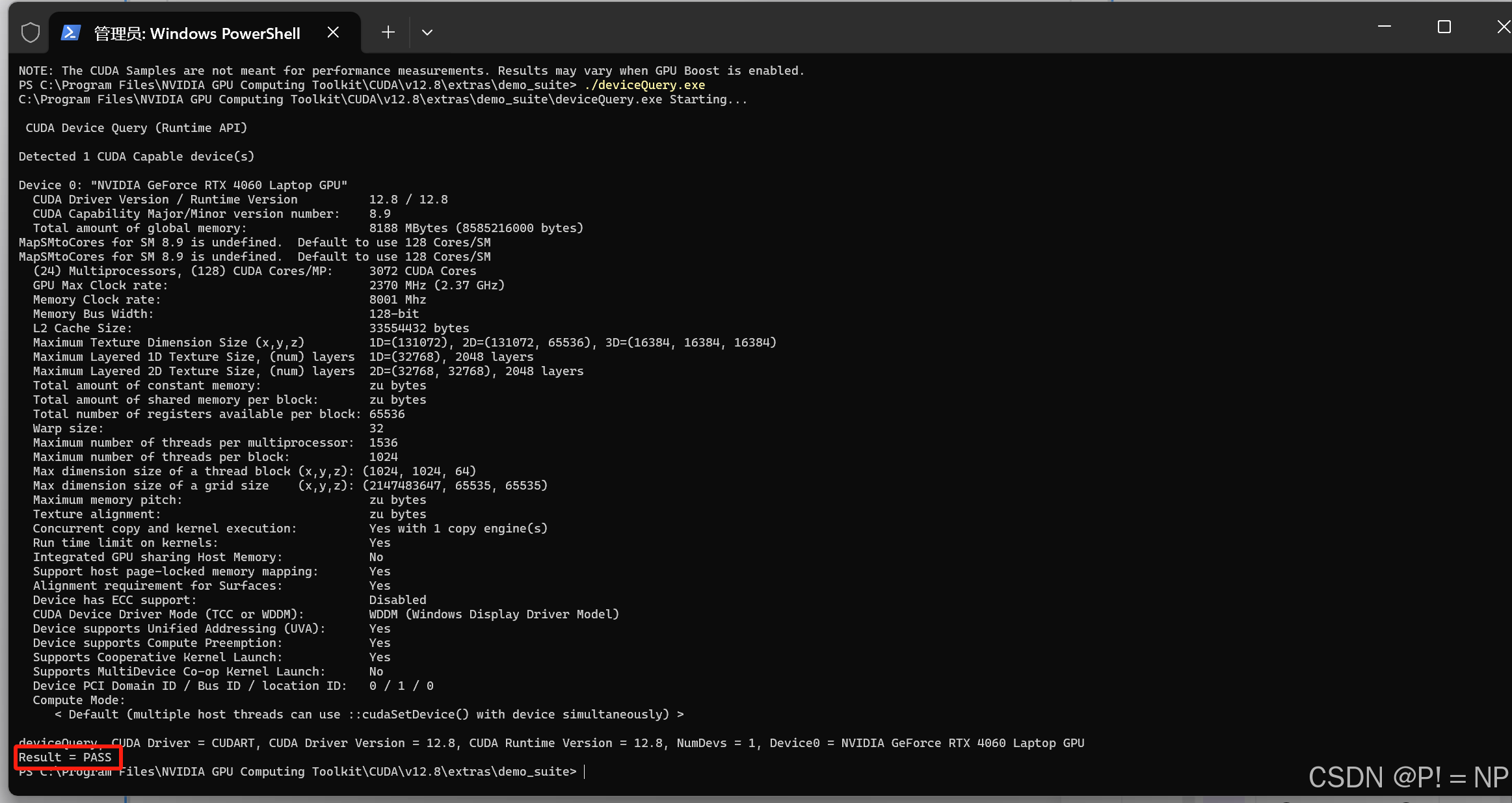Click the CSDN watermark text
The image size is (1512, 803).
[x=1407, y=777]
